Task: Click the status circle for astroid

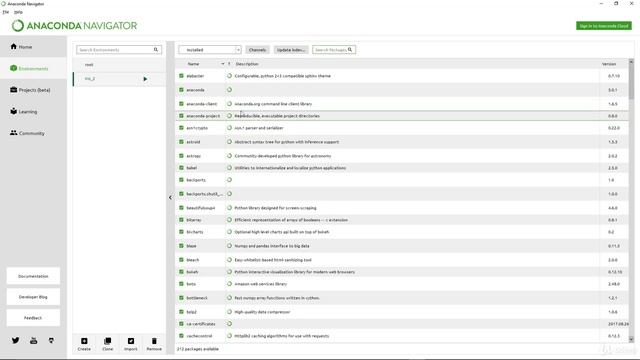Action: tap(229, 142)
